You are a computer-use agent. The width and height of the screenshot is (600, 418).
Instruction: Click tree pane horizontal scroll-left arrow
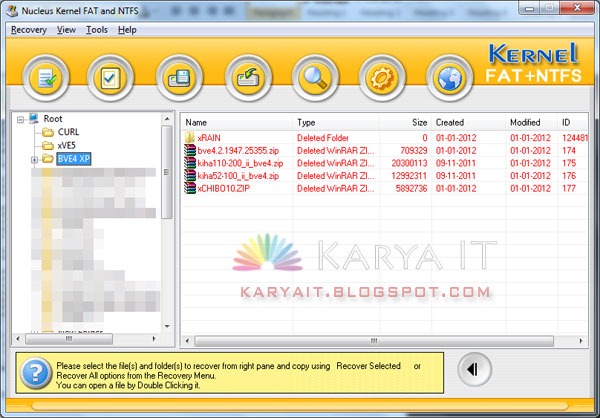[18, 339]
